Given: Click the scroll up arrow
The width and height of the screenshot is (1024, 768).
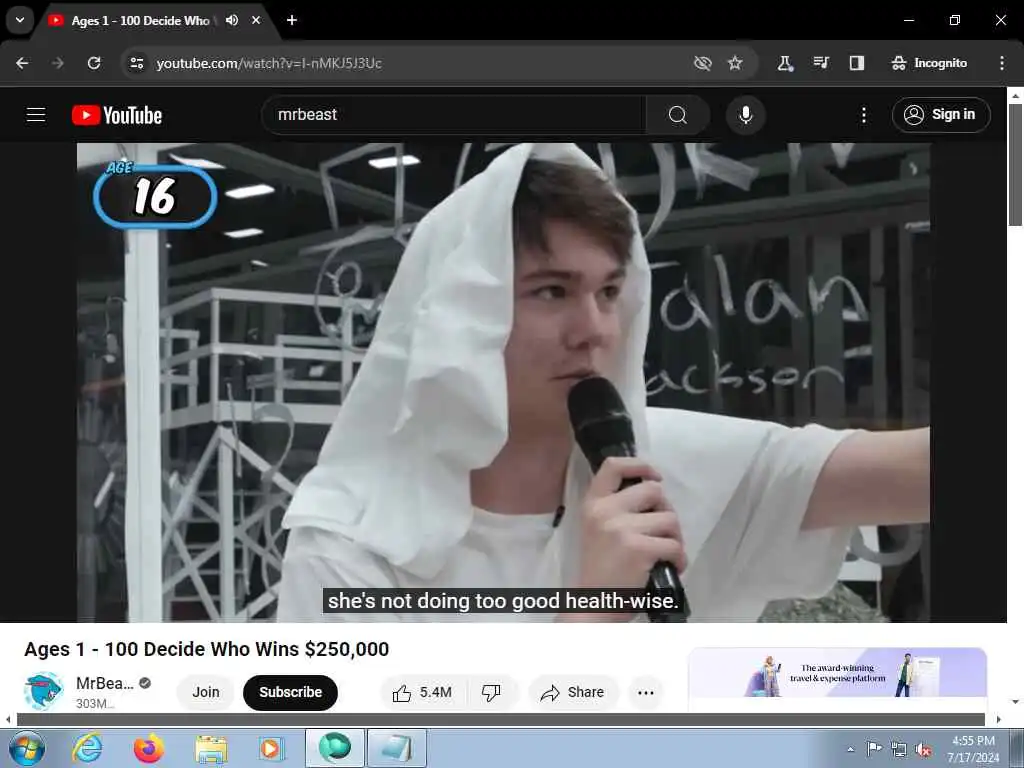Looking at the screenshot, I should coord(1015,95).
